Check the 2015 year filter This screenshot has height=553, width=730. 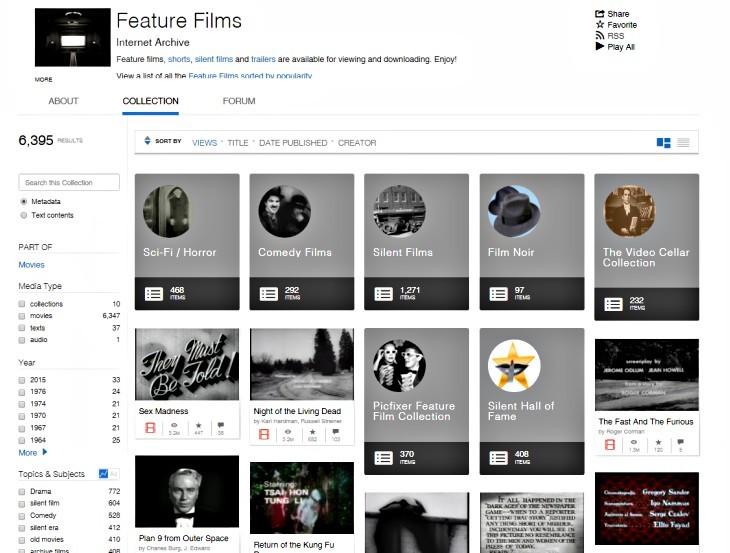[x=21, y=380]
